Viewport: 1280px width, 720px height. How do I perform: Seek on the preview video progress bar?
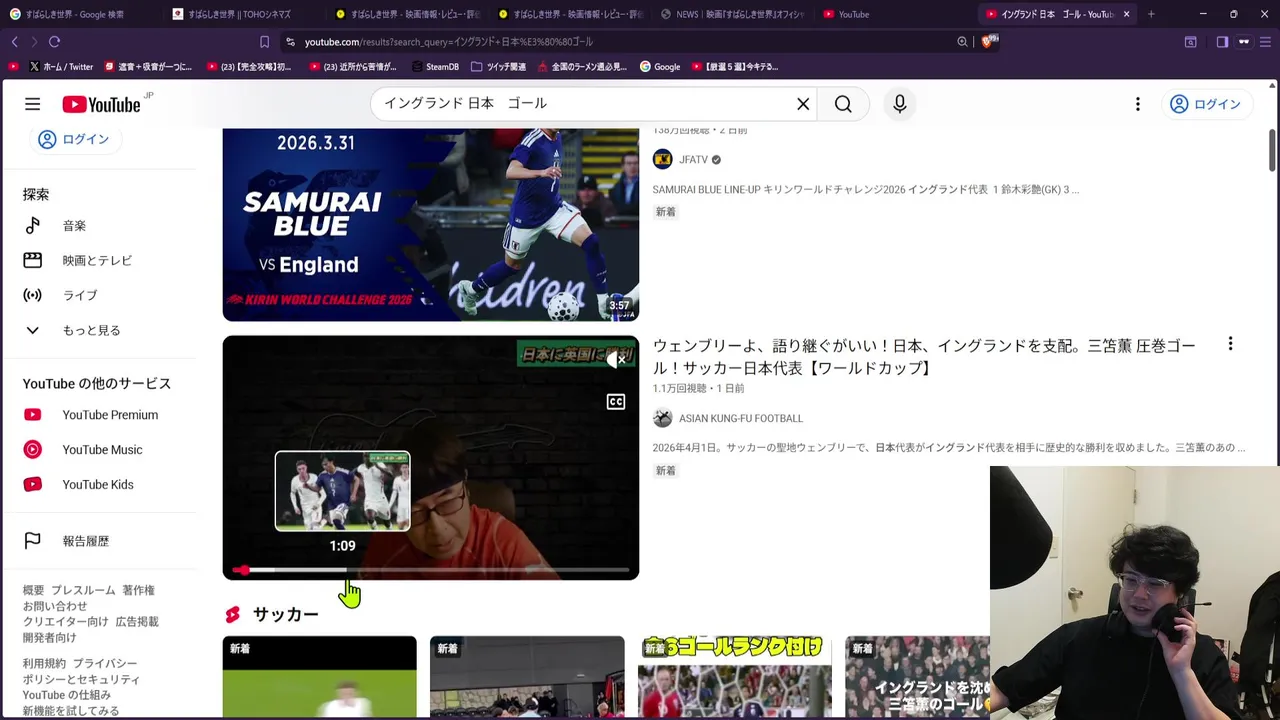point(430,570)
